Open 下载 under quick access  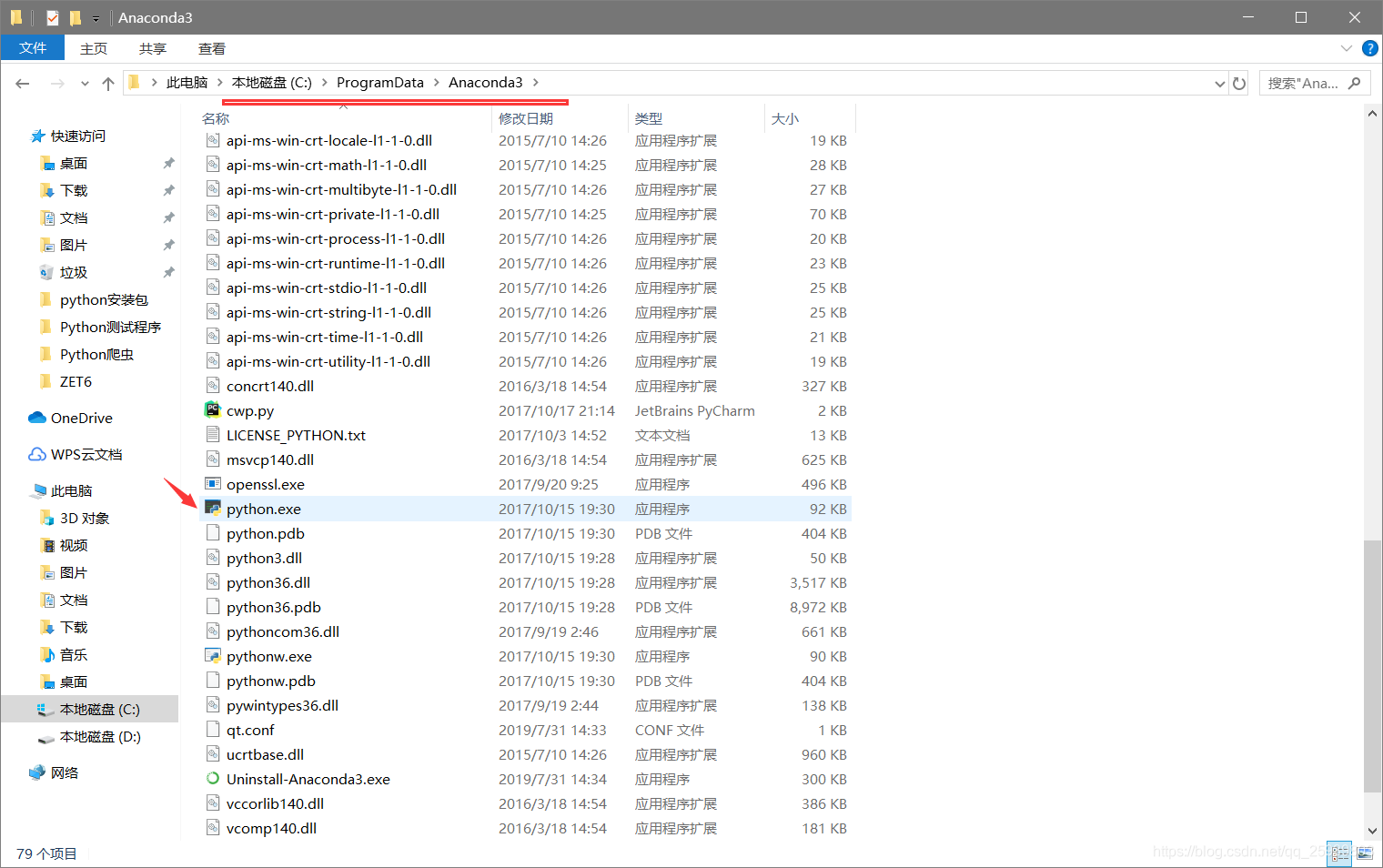[x=73, y=191]
